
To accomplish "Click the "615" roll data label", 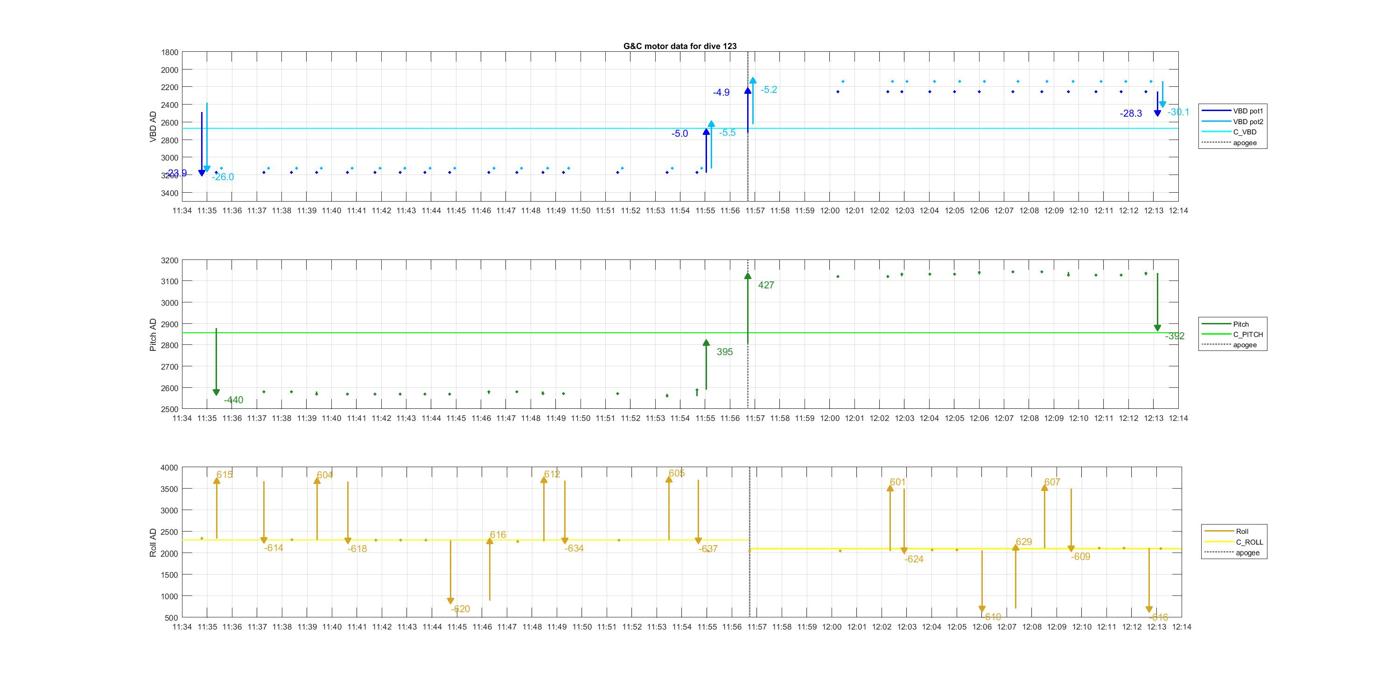I will pyautogui.click(x=225, y=475).
